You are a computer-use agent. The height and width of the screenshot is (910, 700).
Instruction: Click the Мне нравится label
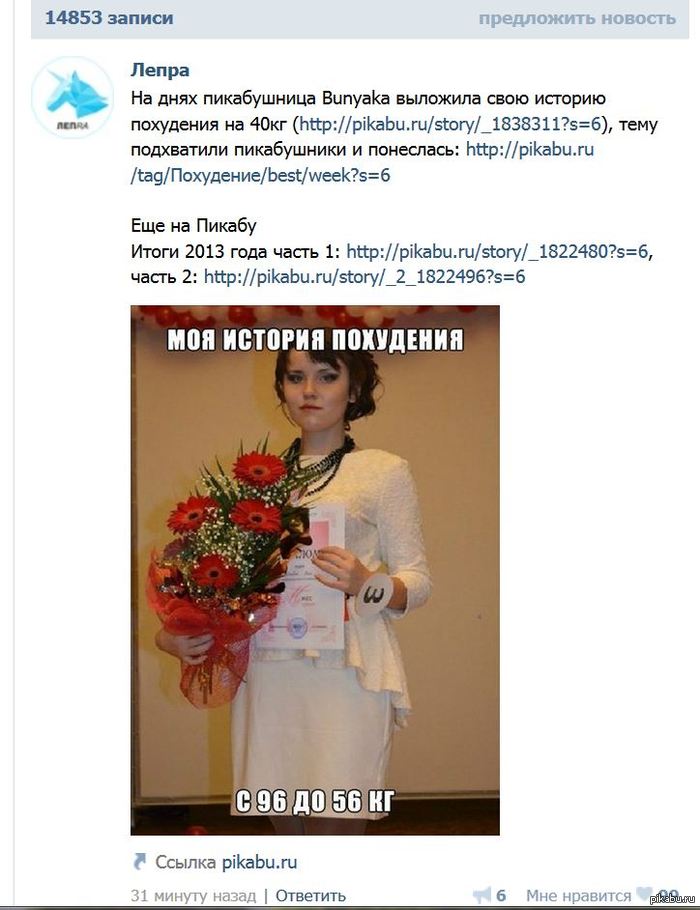tap(578, 895)
